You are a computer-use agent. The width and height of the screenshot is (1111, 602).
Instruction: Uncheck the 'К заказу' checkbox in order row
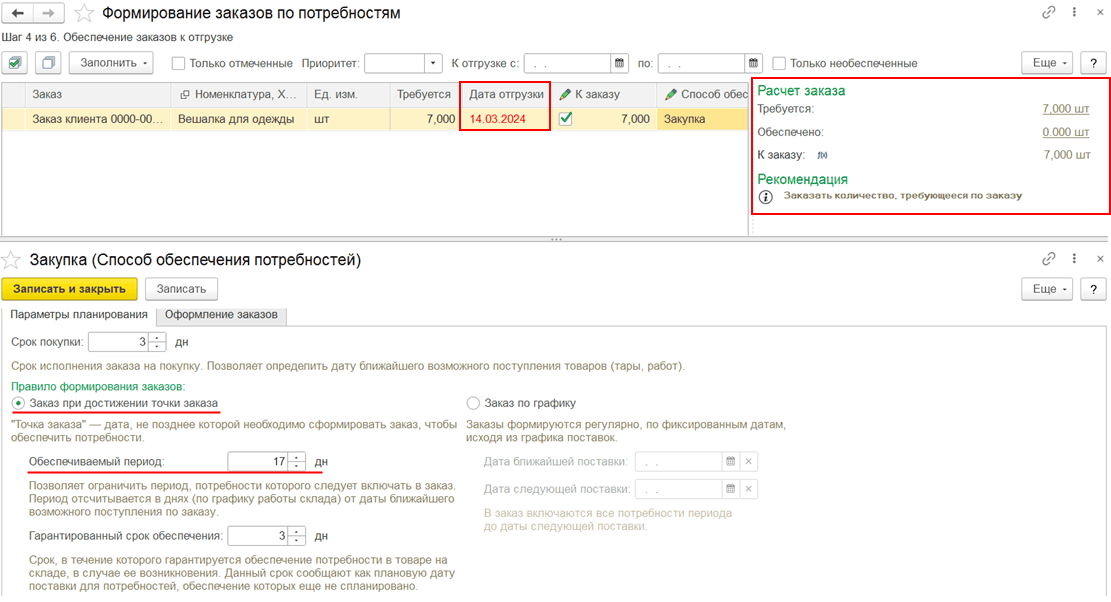pos(565,118)
